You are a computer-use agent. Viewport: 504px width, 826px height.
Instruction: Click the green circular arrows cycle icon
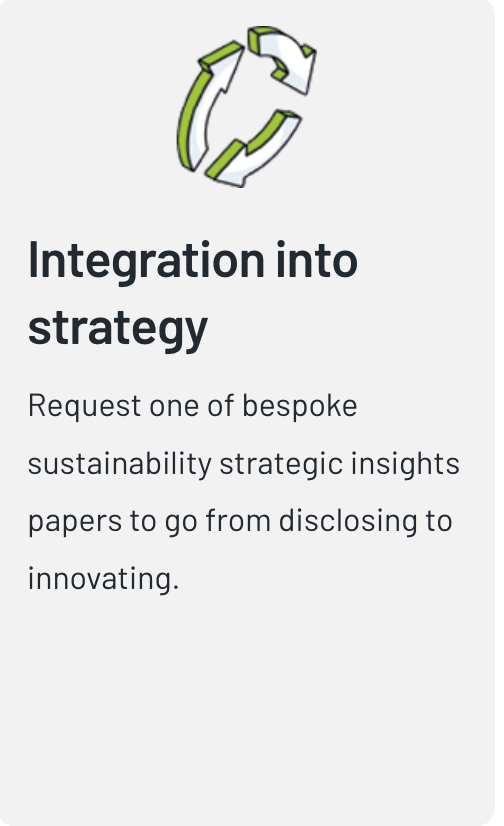(246, 106)
